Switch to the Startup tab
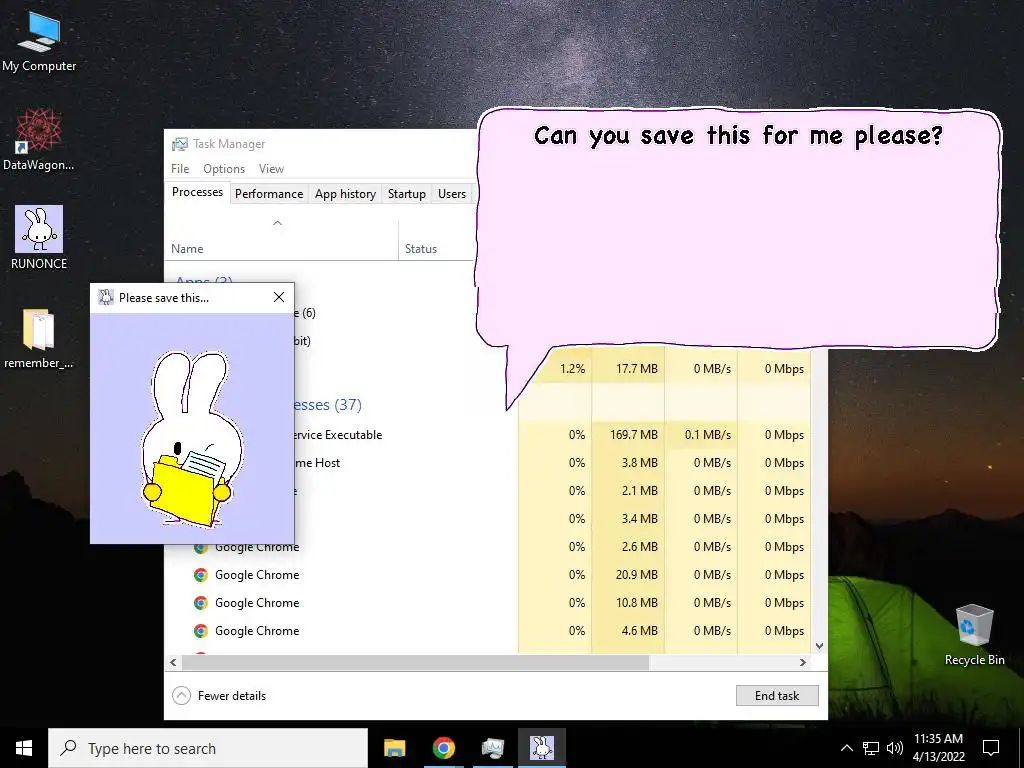The height and width of the screenshot is (768, 1024). (406, 194)
